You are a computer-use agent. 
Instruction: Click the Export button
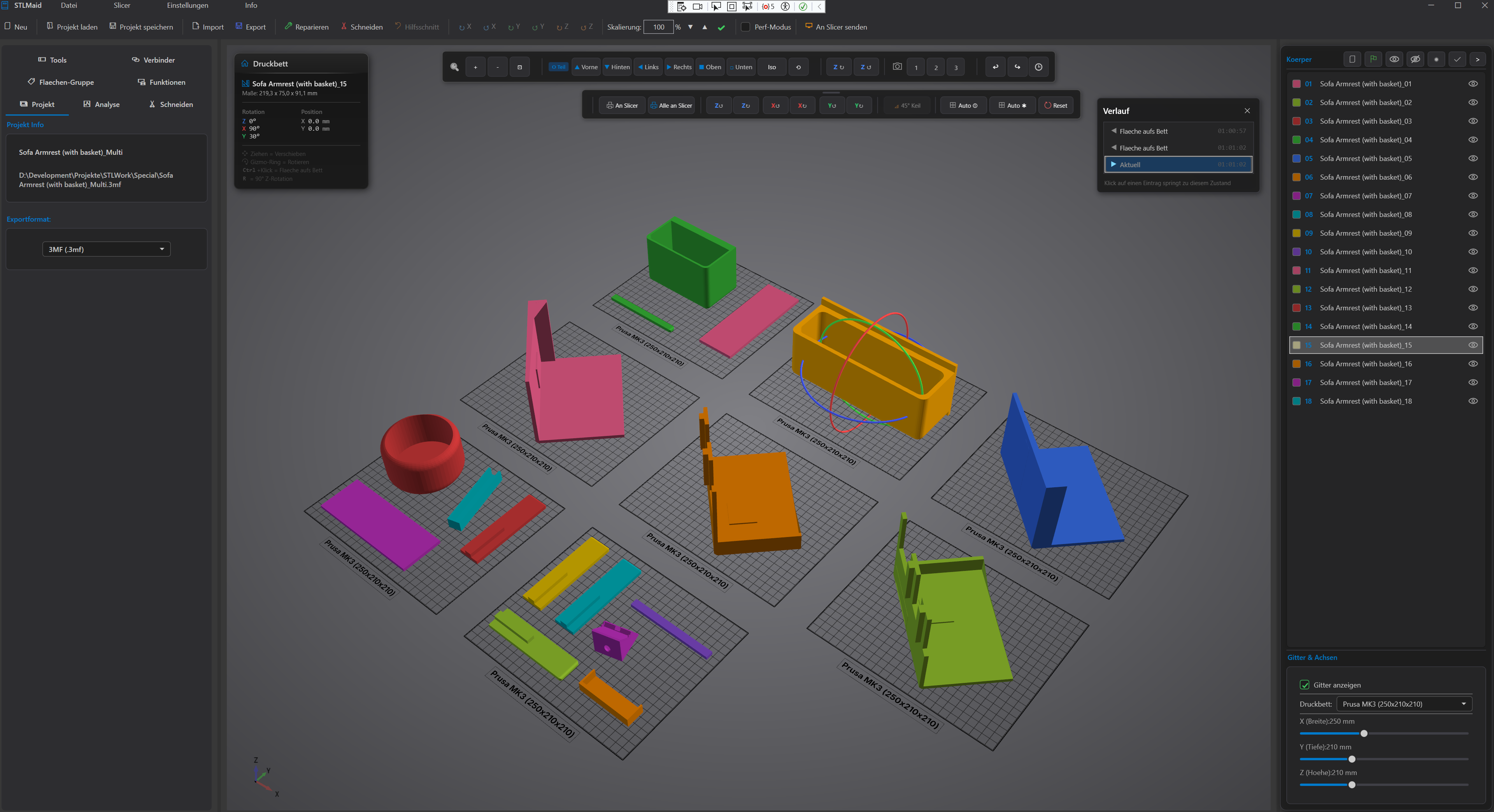pyautogui.click(x=251, y=27)
